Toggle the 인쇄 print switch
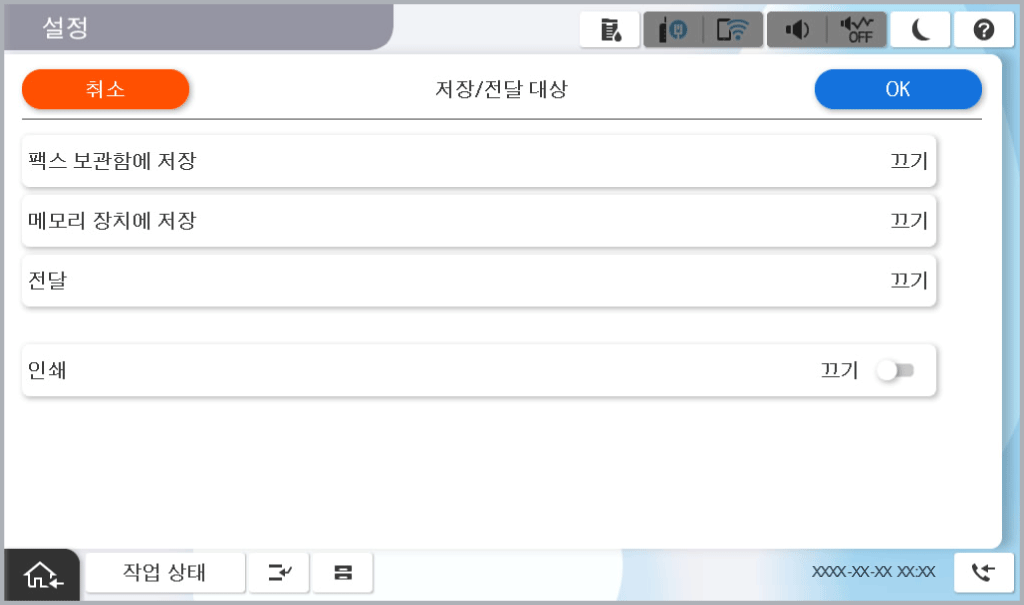 pyautogui.click(x=895, y=370)
